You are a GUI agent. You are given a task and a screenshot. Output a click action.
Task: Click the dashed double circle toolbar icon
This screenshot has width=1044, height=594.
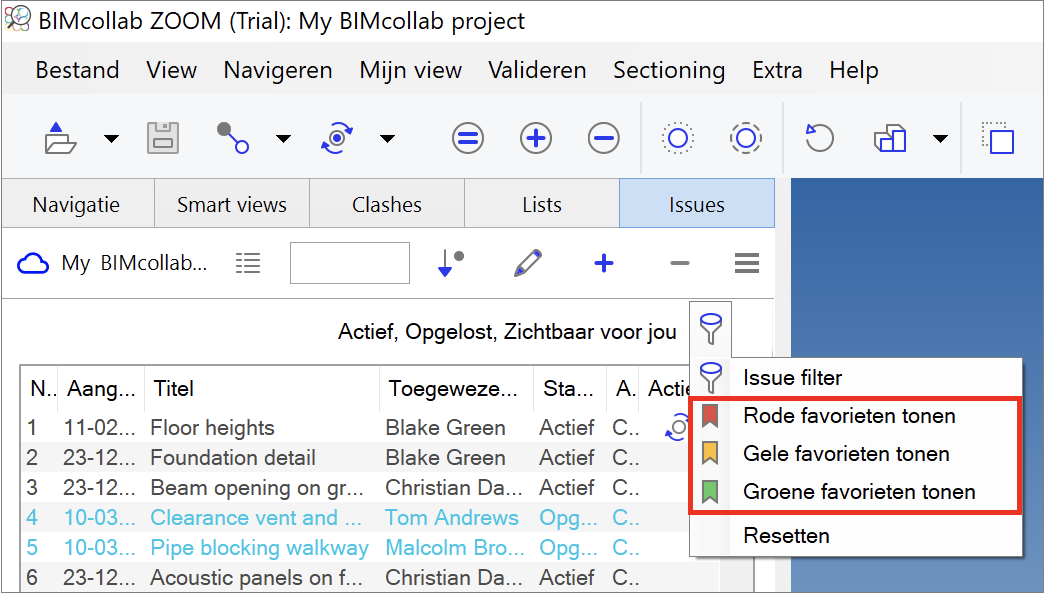746,139
